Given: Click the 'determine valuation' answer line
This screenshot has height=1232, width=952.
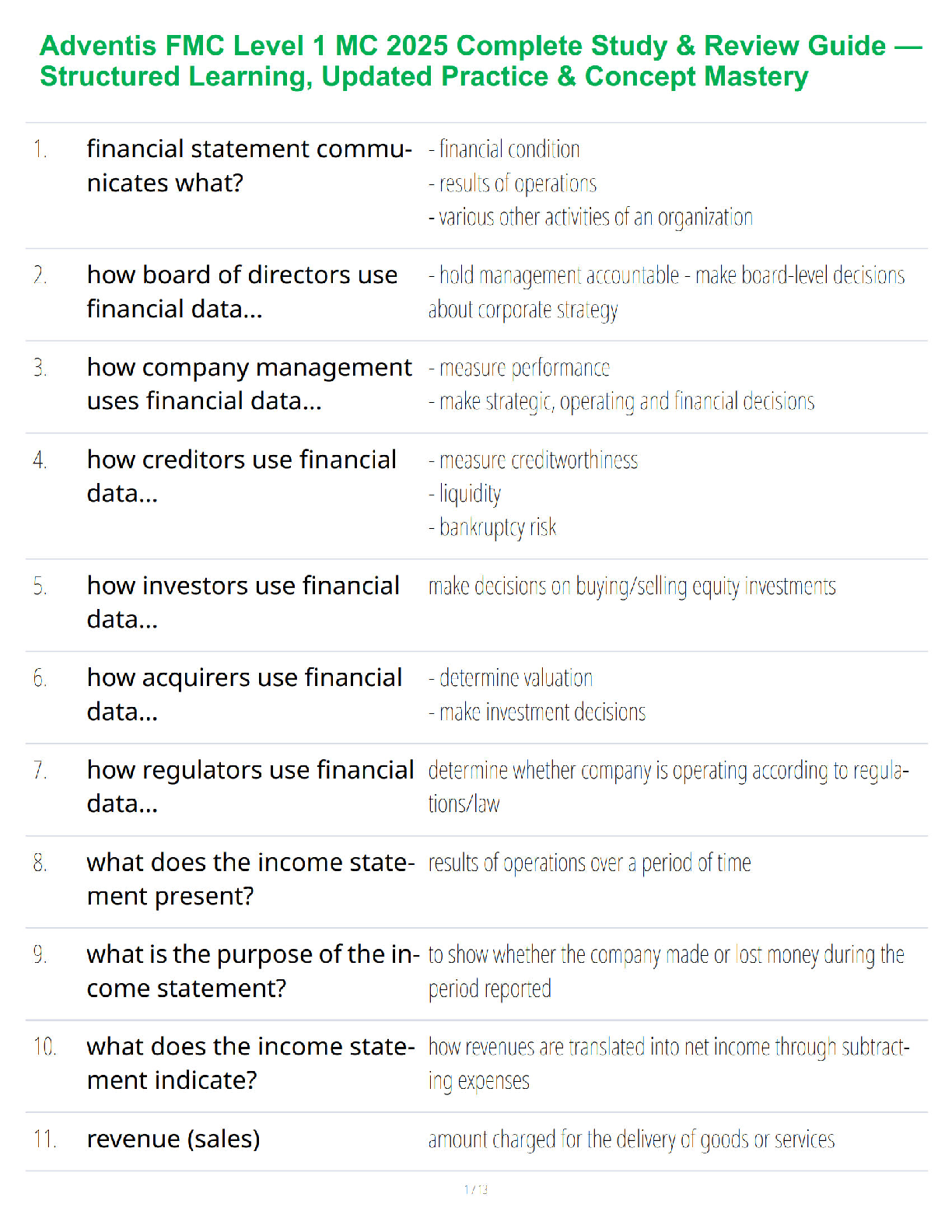Looking at the screenshot, I should pos(511,677).
